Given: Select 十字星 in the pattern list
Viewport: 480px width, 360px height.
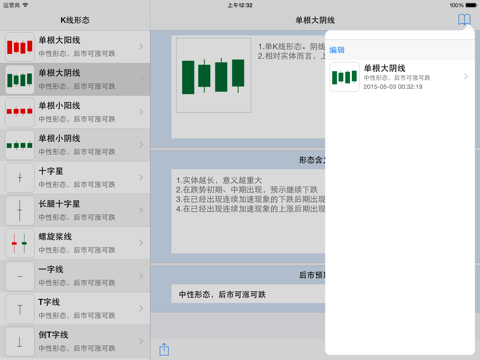Looking at the screenshot, I should tap(75, 178).
